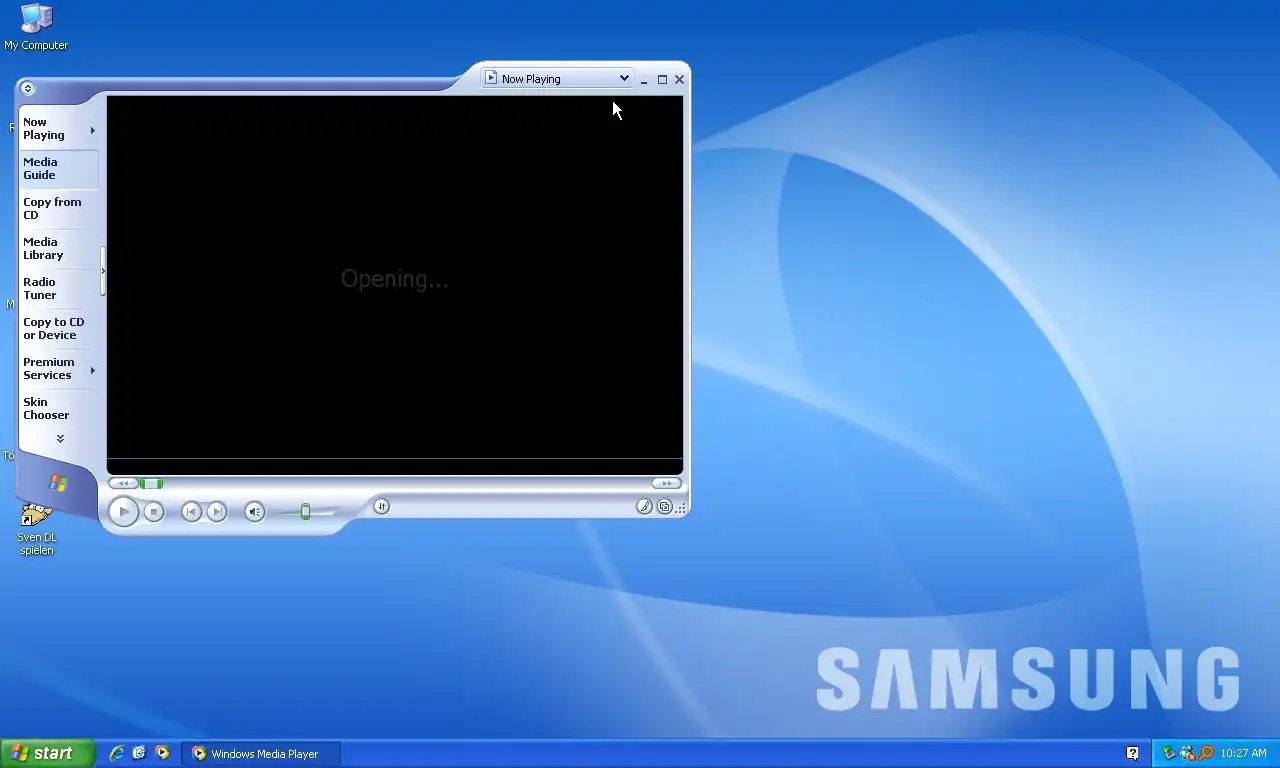The image size is (1280, 768).
Task: Click the resize grip of the player
Action: 681,508
